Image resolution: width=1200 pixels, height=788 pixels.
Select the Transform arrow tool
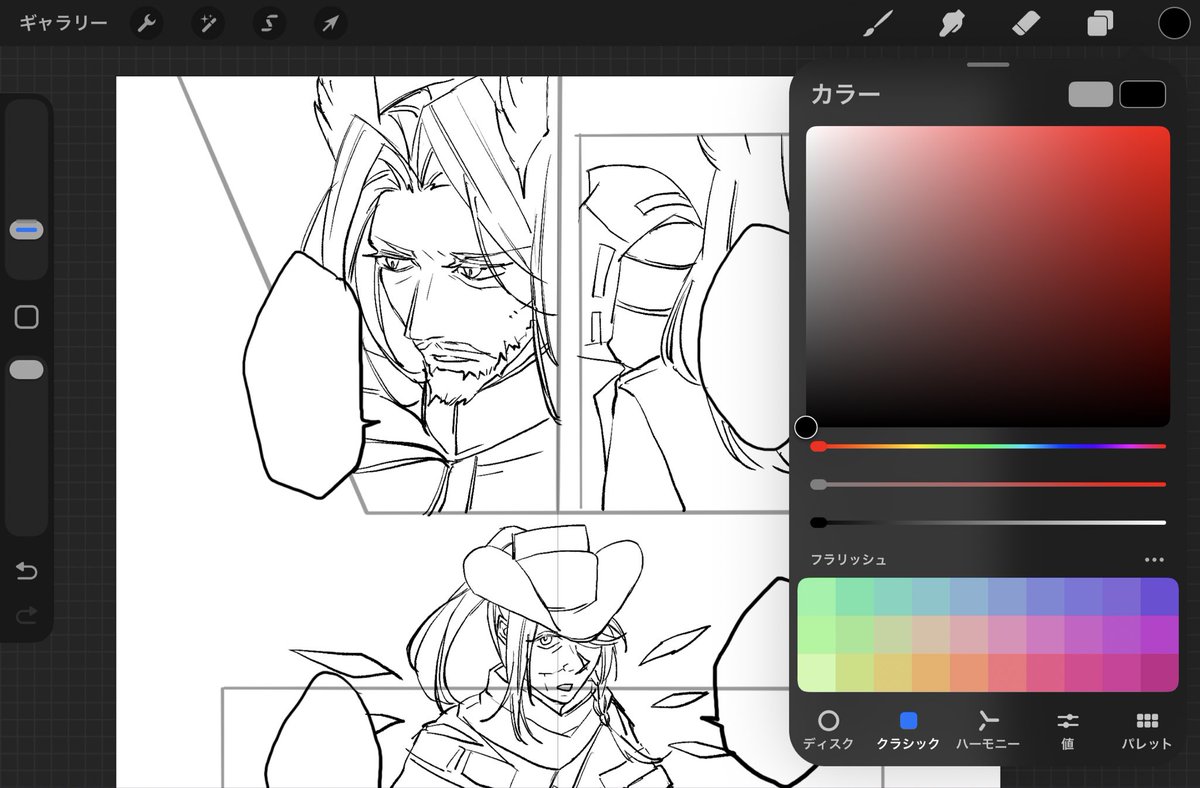(x=330, y=23)
